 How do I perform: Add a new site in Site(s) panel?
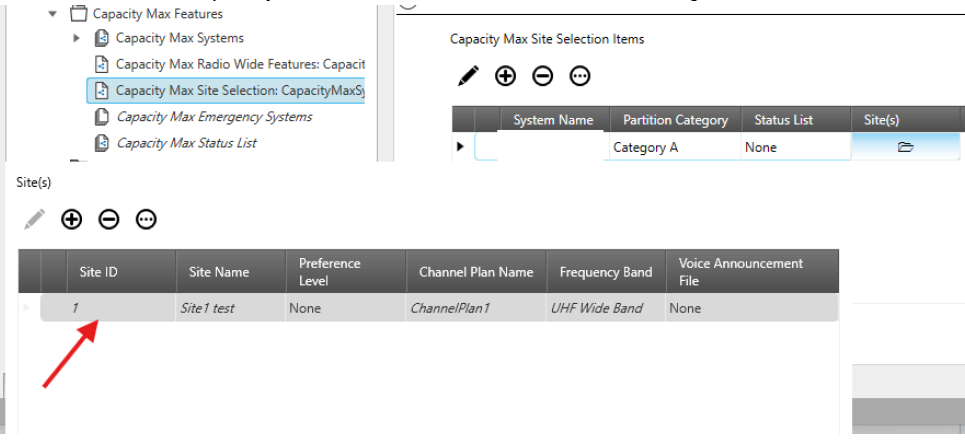pyautogui.click(x=71, y=219)
